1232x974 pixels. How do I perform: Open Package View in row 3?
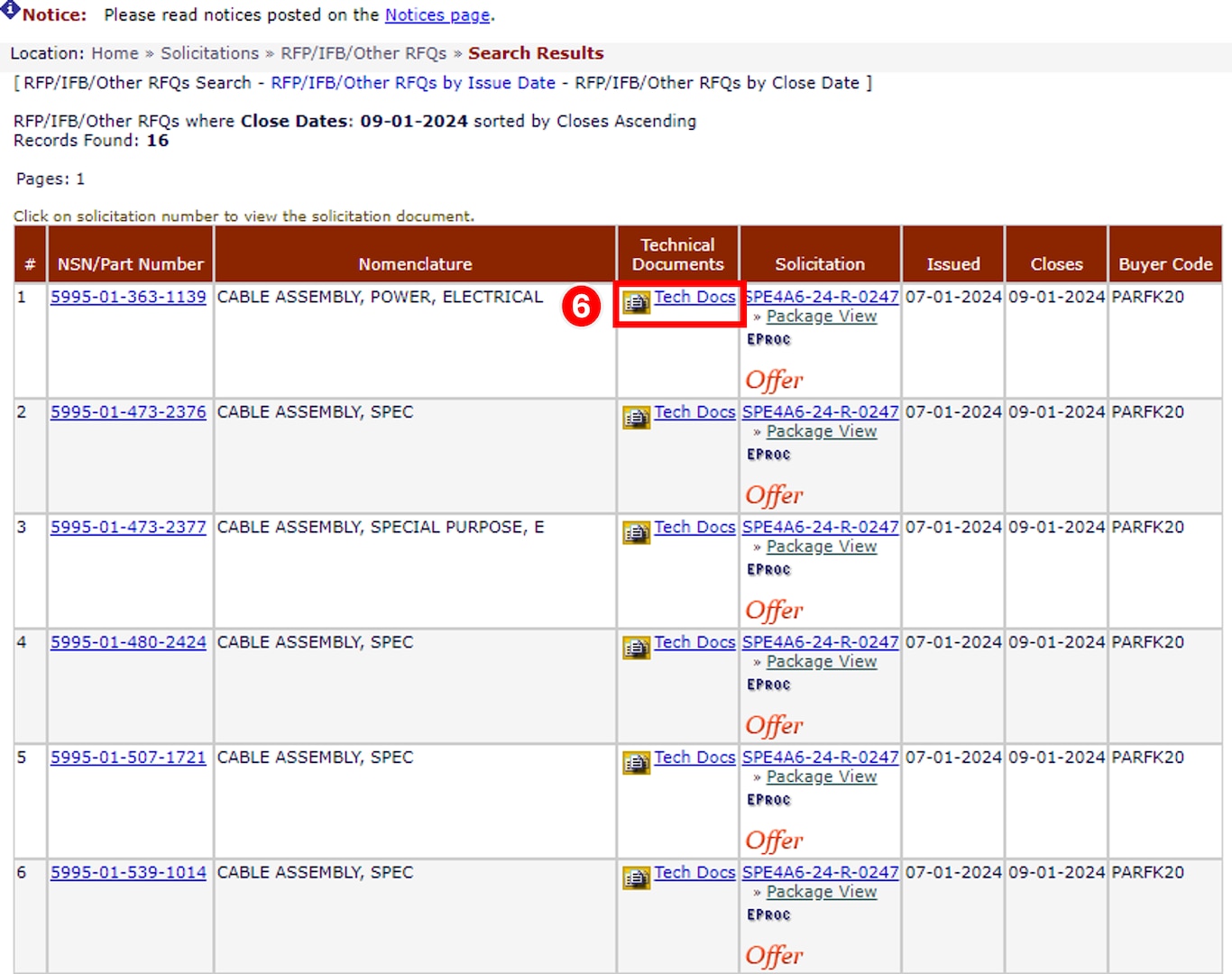point(822,547)
